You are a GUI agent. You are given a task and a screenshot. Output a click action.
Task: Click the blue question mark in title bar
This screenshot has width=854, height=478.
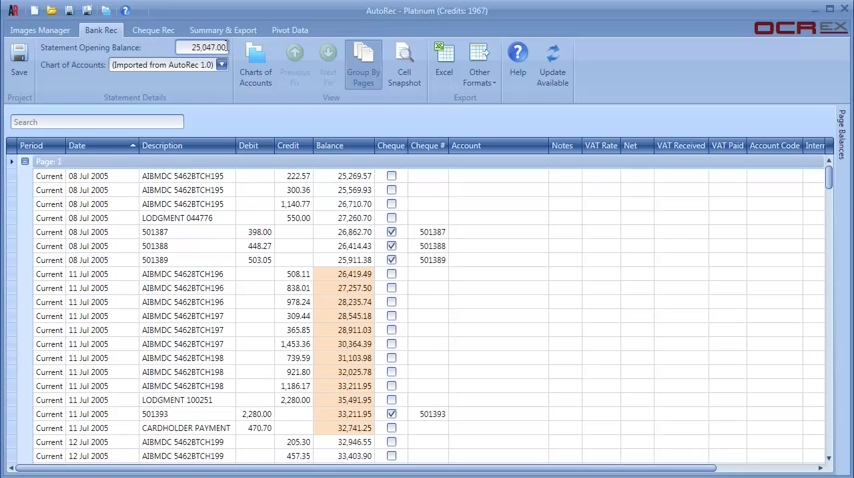(x=125, y=10)
